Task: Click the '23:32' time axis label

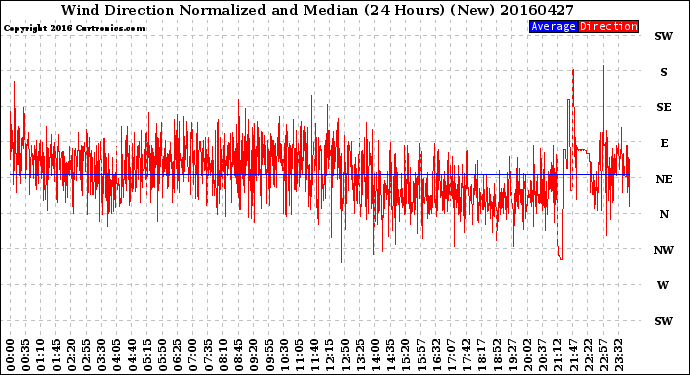Action: tap(618, 355)
